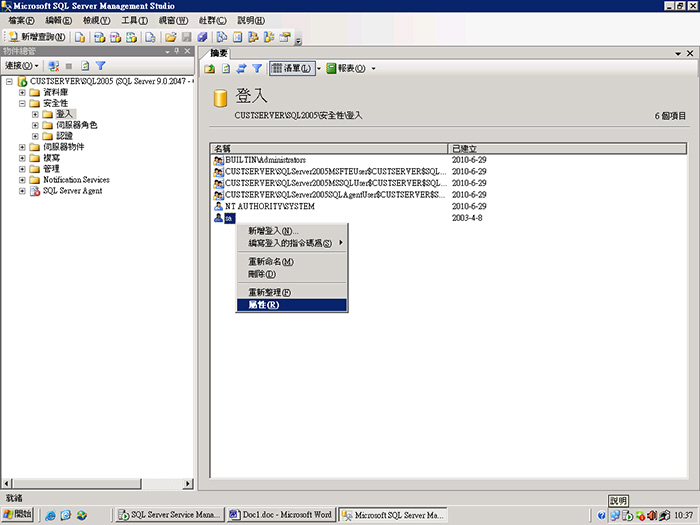Viewport: 700px width, 525px height.
Task: Sort by the 已建立 (Created) column header
Action: (567, 149)
